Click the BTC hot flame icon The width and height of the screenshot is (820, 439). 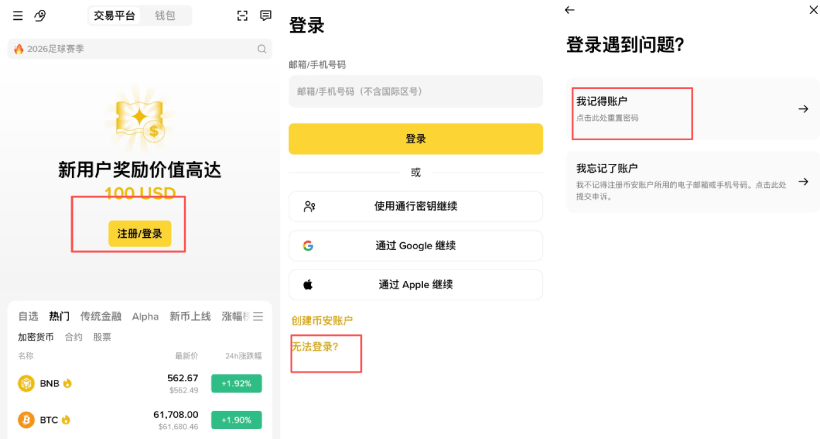click(66, 420)
